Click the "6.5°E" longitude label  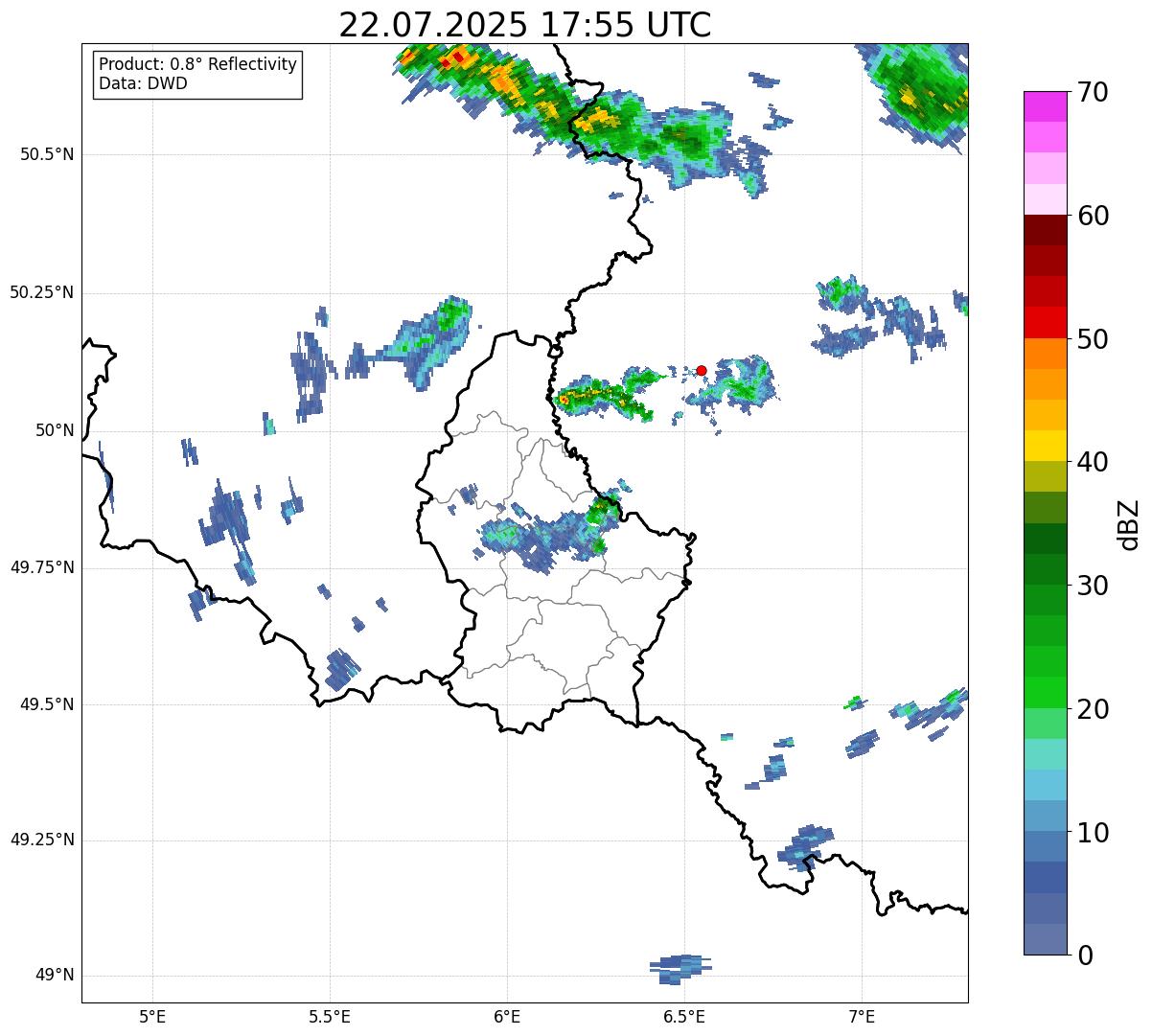(684, 1016)
